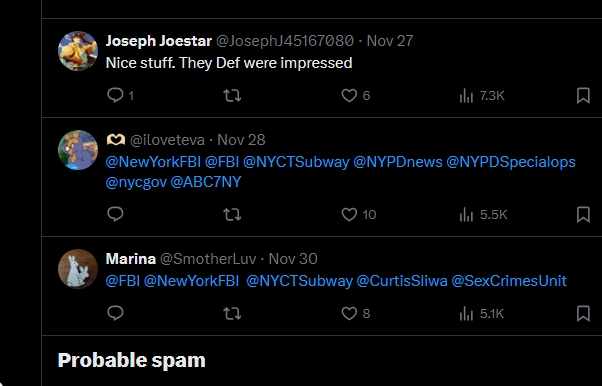Bookmark Joseph Joestar's tweet
Viewport: 602px width, 386px height.
[583, 96]
